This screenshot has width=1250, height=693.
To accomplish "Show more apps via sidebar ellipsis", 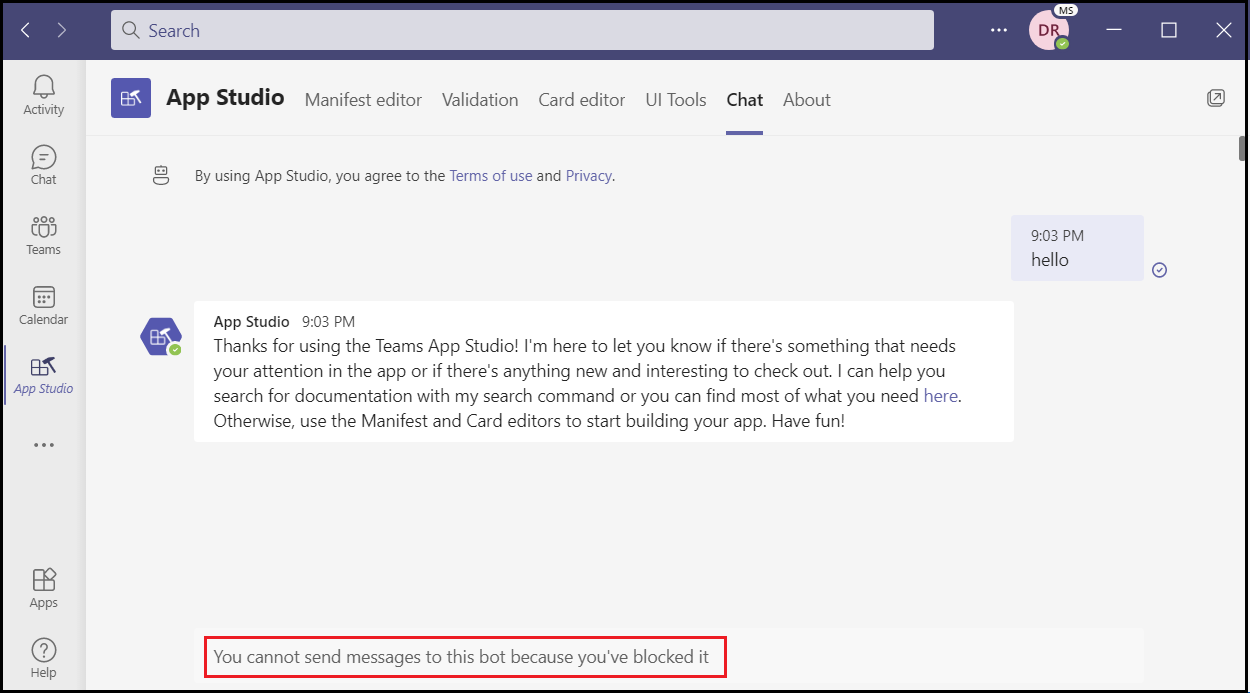I will 43,445.
